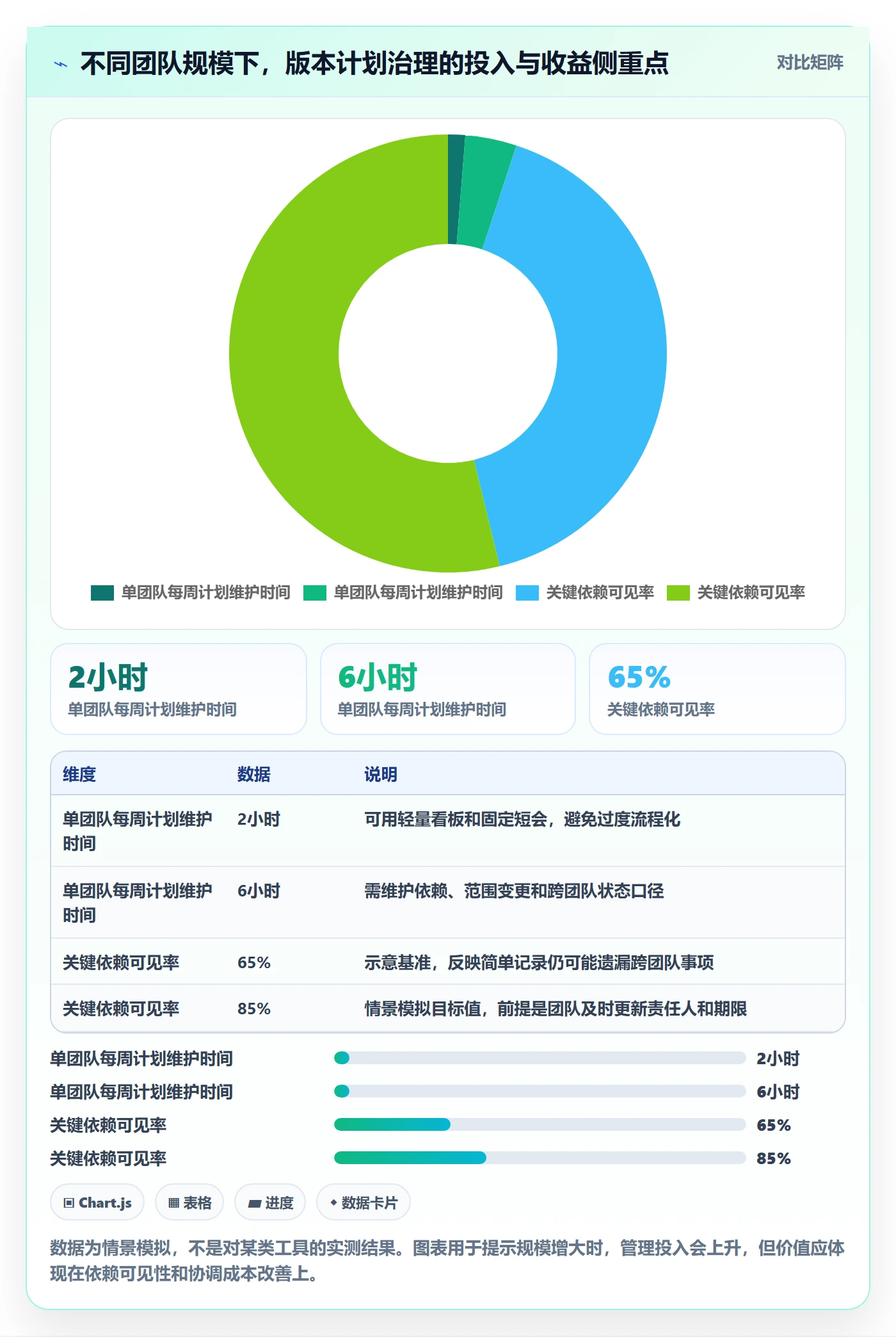The width and height of the screenshot is (896, 1337).
Task: Click the bar icon in 进度 chip
Action: pyautogui.click(x=255, y=1204)
